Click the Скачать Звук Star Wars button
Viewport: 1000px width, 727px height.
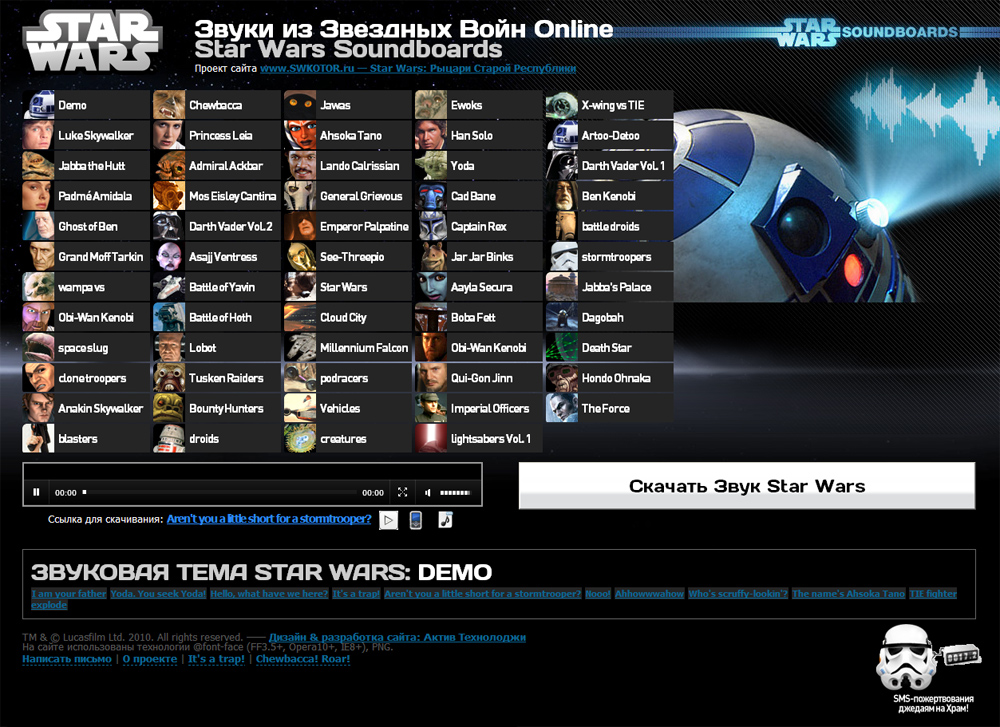(747, 486)
